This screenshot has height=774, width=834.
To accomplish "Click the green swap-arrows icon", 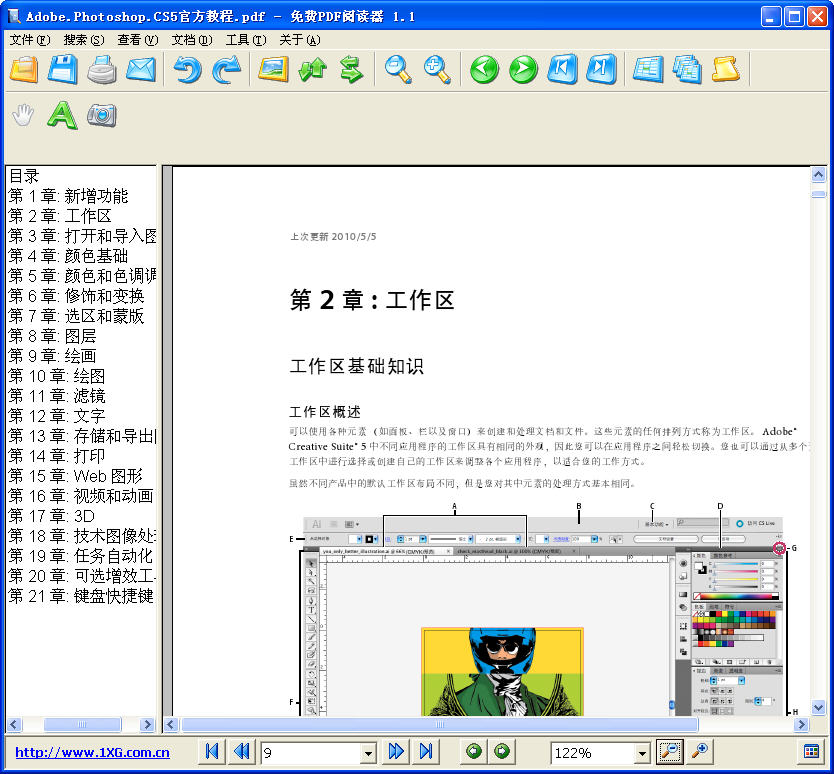I will coord(351,69).
